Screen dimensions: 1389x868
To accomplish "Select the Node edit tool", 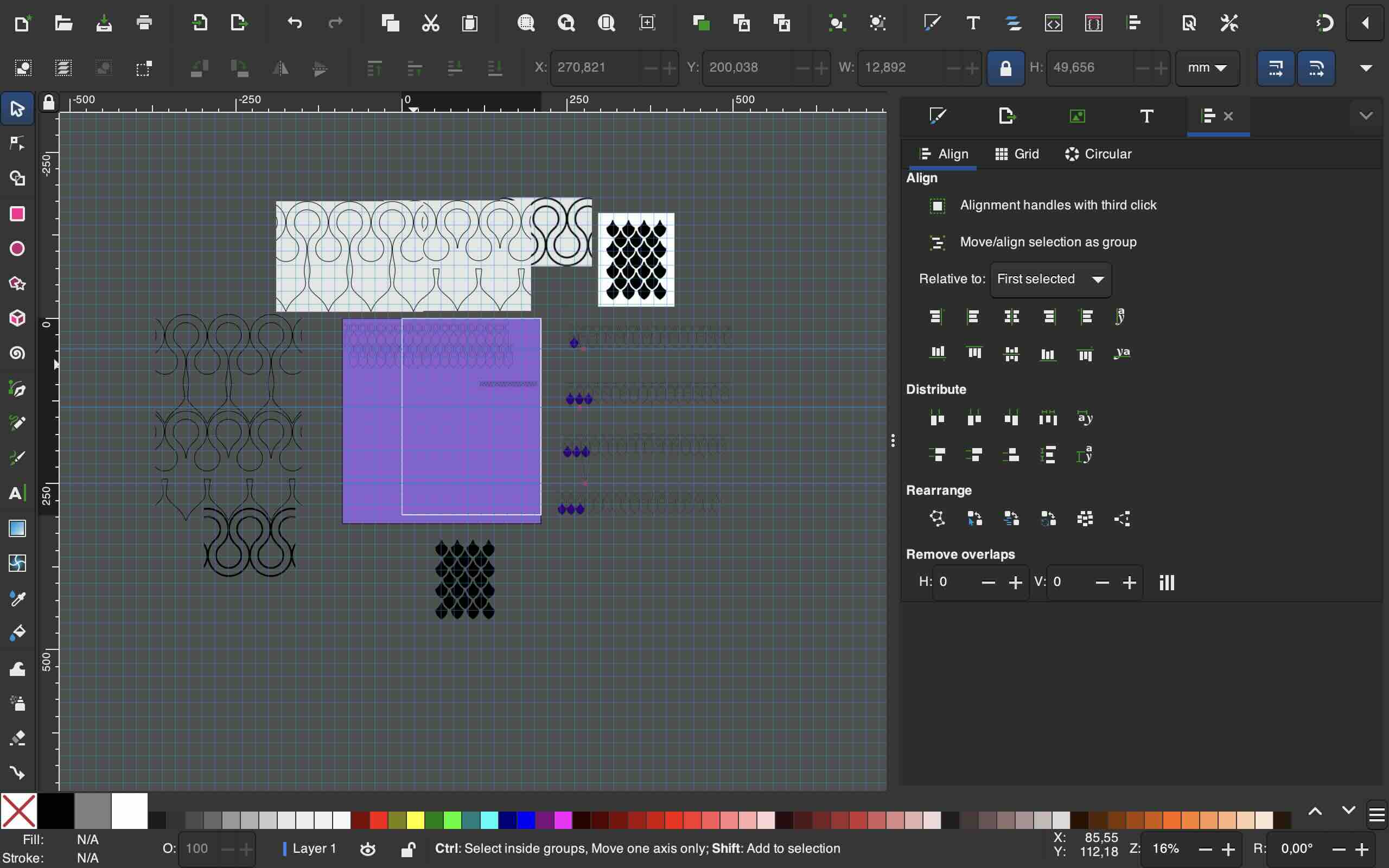I will pos(17,144).
